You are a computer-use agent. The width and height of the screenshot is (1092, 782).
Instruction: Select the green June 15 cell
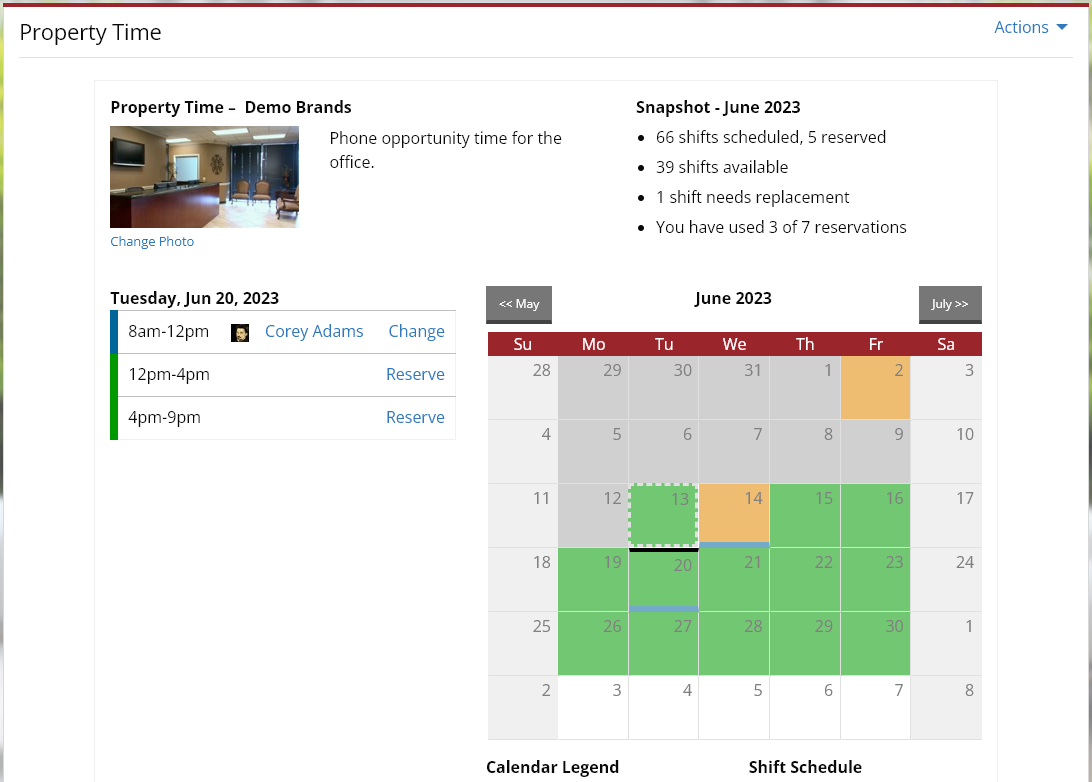coord(805,515)
